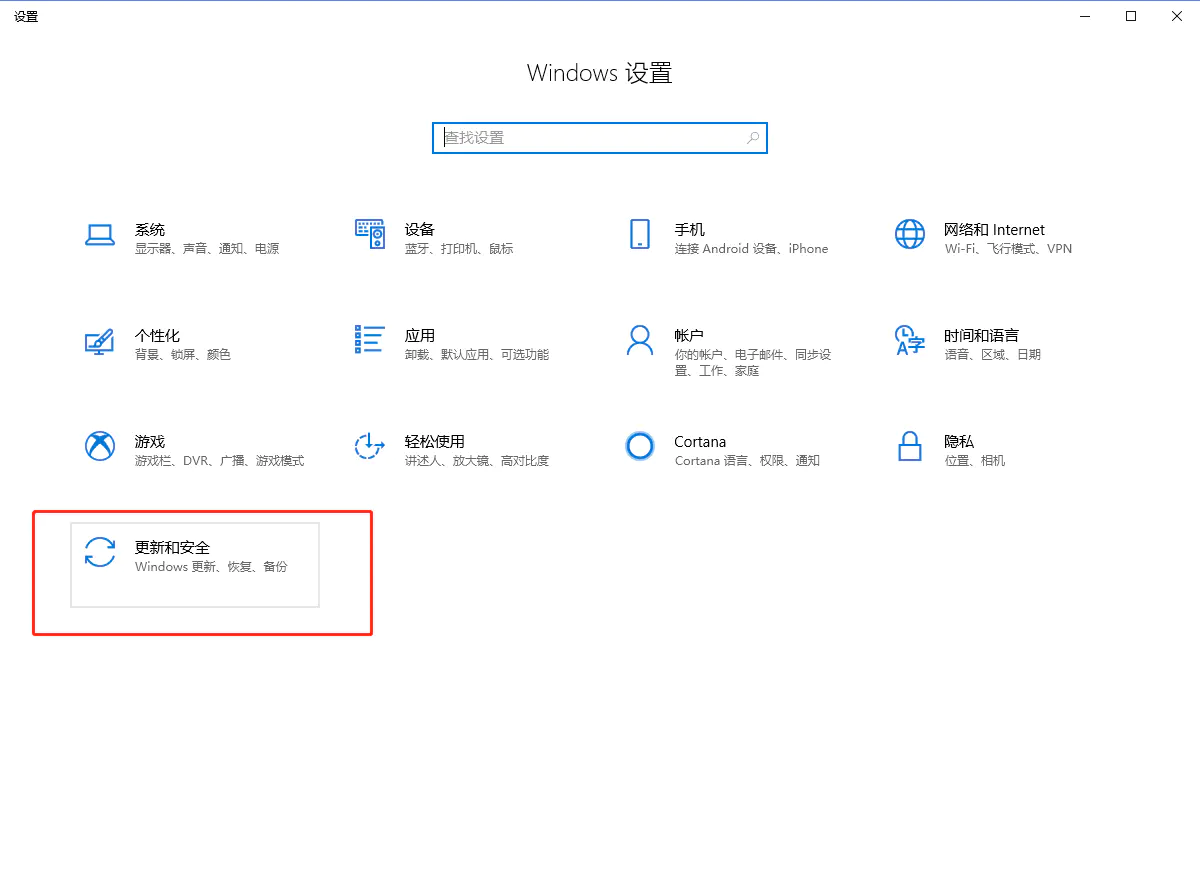The height and width of the screenshot is (872, 1200).
Task: Open the 个性化 settings title
Action: click(x=158, y=336)
